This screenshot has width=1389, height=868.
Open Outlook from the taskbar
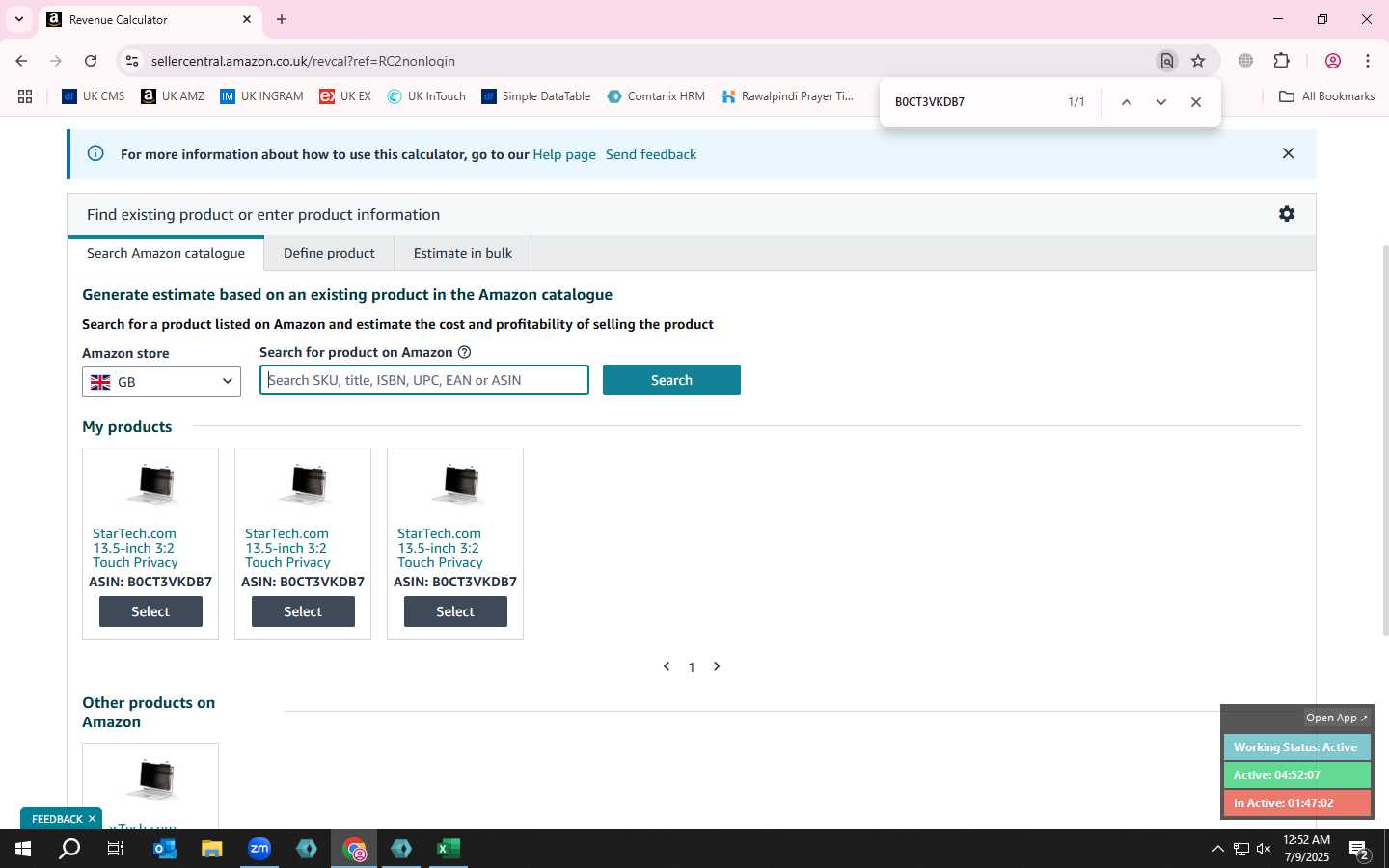click(165, 849)
